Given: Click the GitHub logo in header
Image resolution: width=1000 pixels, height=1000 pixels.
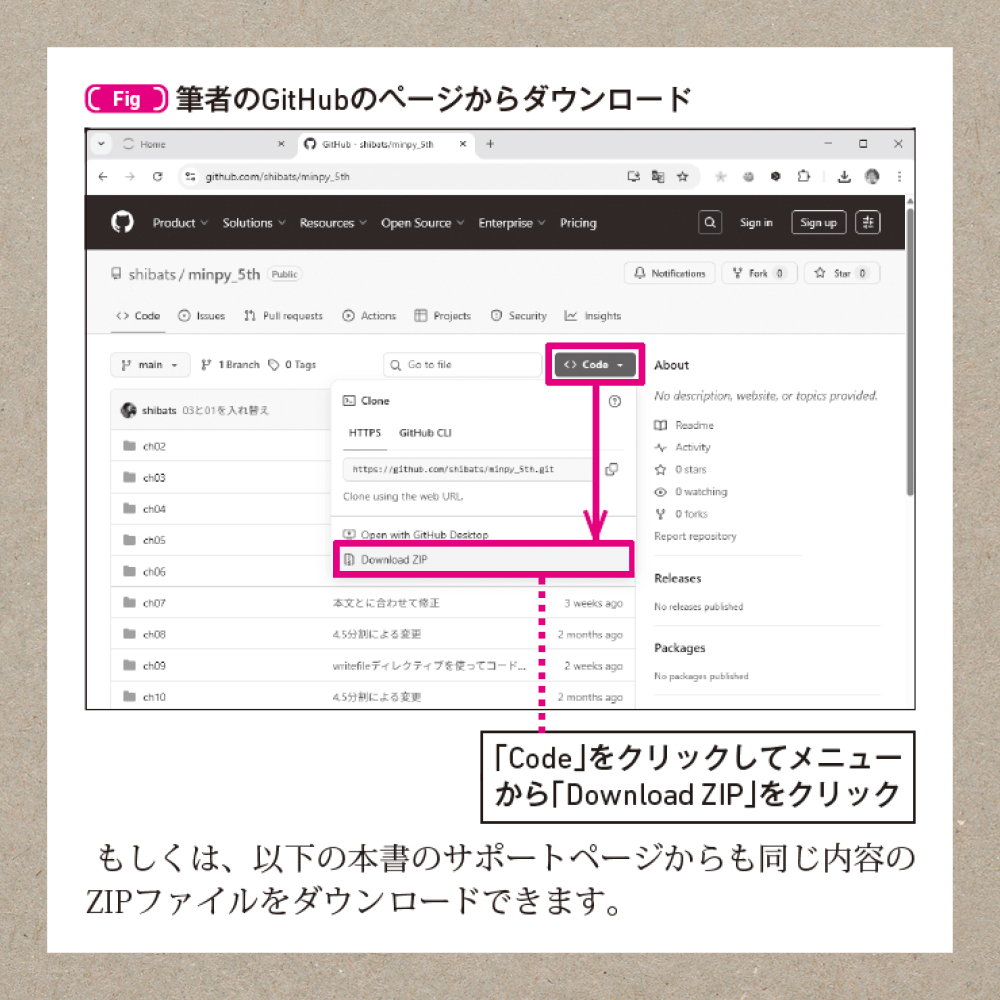Looking at the screenshot, I should tap(122, 222).
